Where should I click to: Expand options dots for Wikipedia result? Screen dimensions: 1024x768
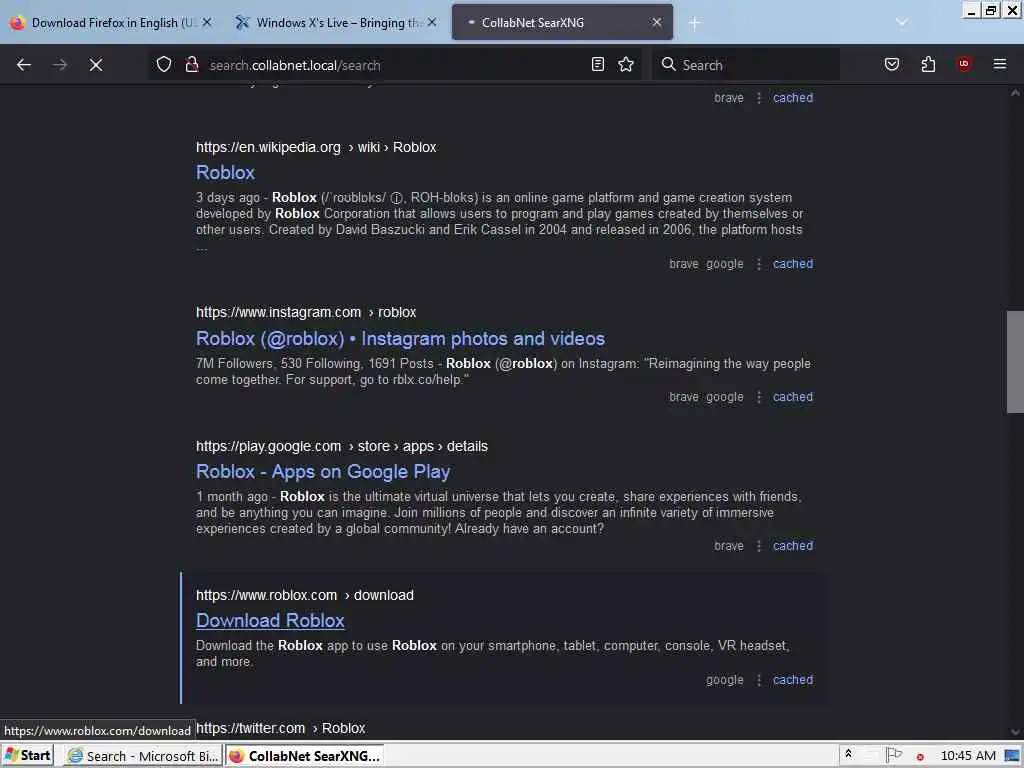tap(759, 264)
